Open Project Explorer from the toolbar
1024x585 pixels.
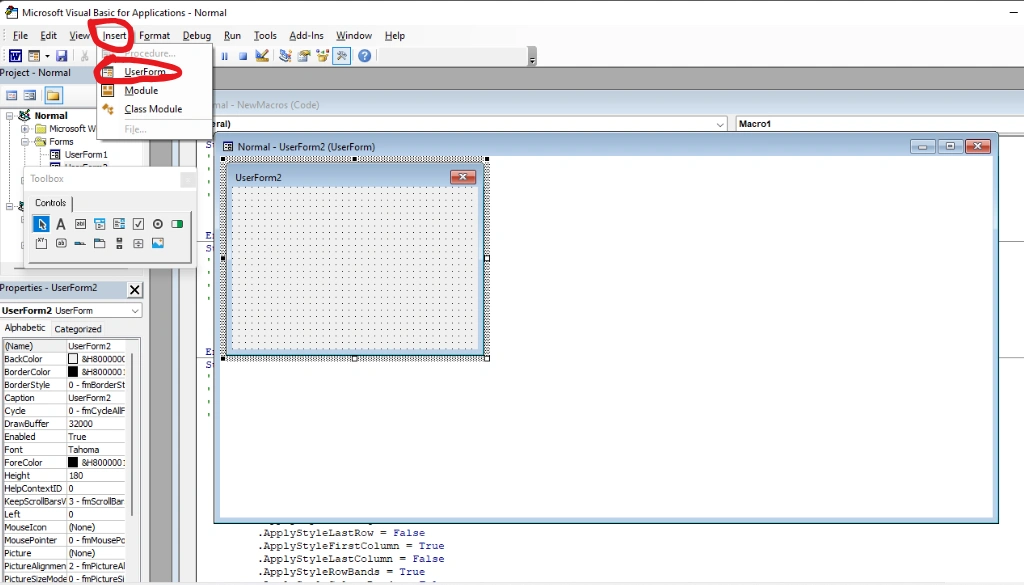(285, 56)
